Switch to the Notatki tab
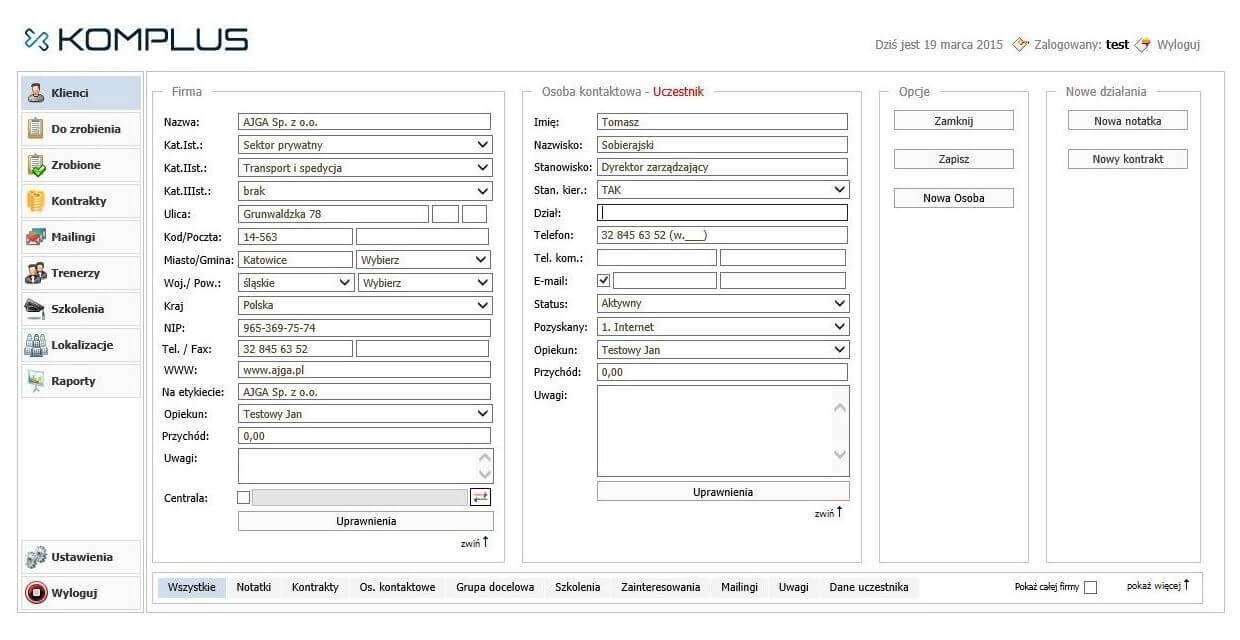This screenshot has height=640, width=1240. pyautogui.click(x=254, y=588)
